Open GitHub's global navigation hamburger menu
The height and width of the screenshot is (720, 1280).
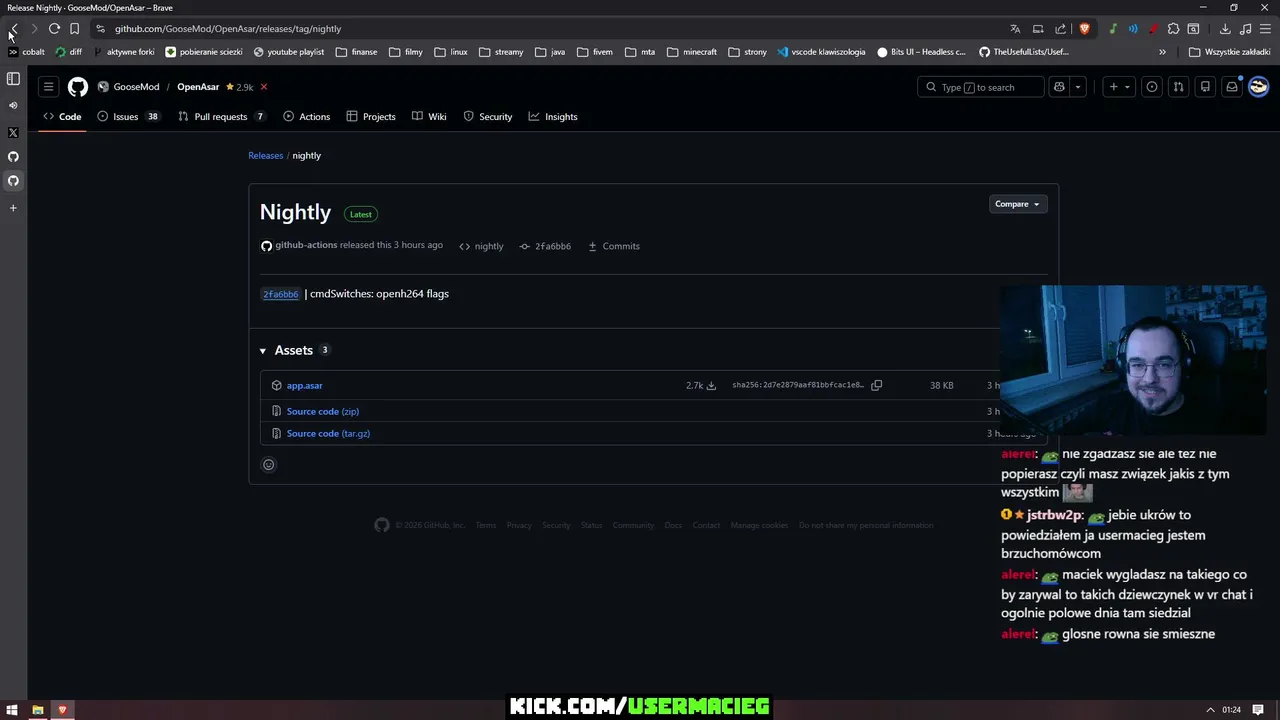pos(48,87)
